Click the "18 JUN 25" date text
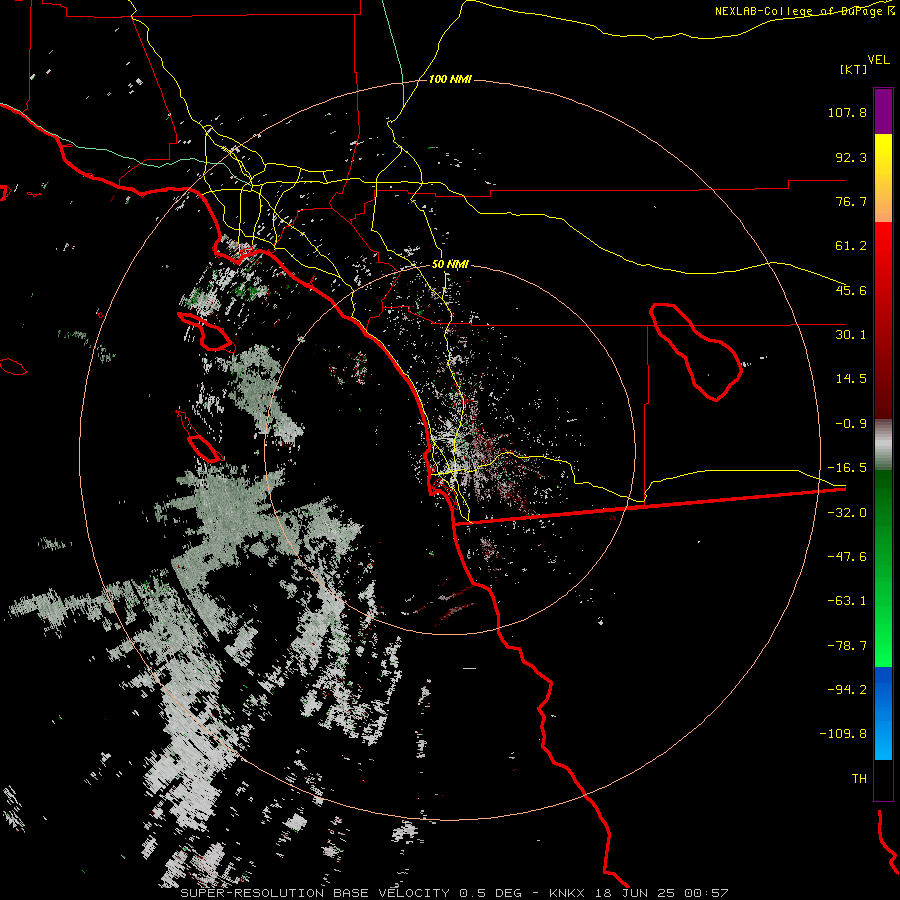 (x=637, y=893)
